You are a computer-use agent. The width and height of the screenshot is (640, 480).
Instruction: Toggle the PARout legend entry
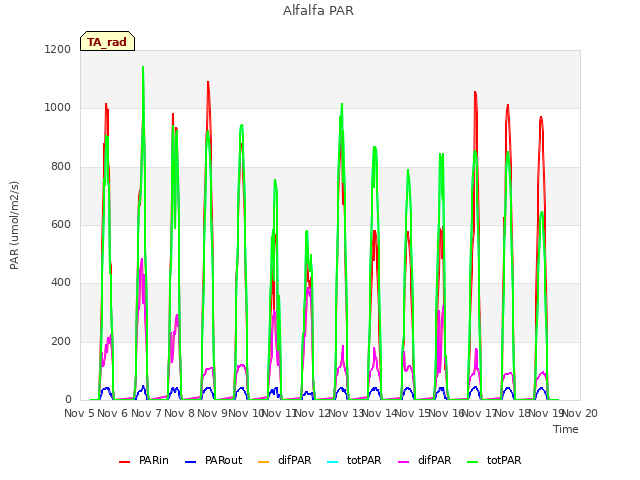(213, 460)
